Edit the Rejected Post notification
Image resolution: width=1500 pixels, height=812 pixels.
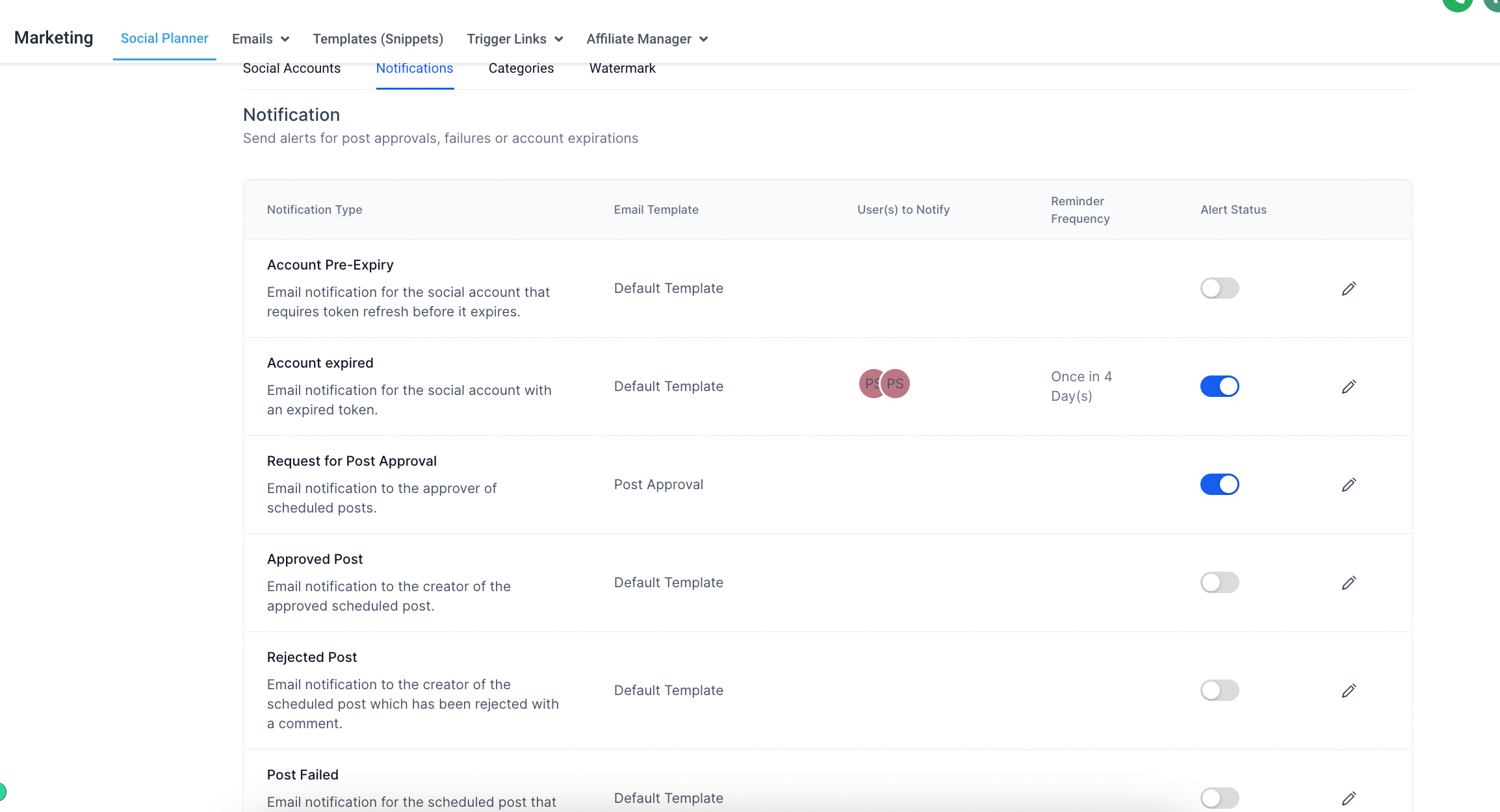(x=1349, y=691)
